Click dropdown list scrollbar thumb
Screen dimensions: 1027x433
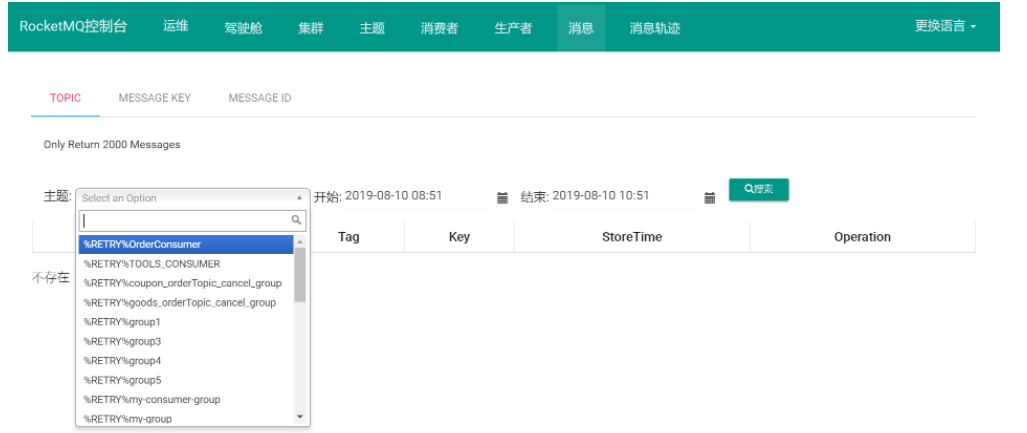(x=300, y=274)
